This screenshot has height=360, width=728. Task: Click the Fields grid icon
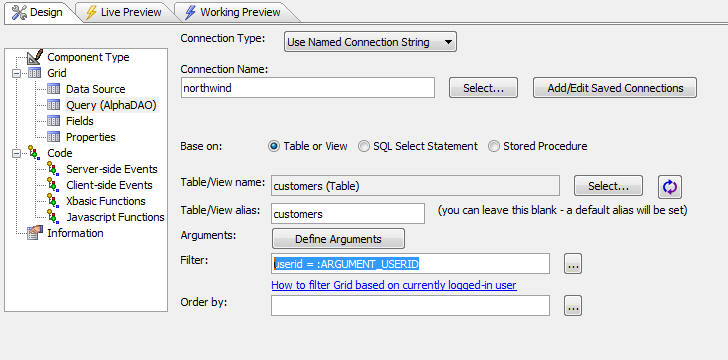53,121
